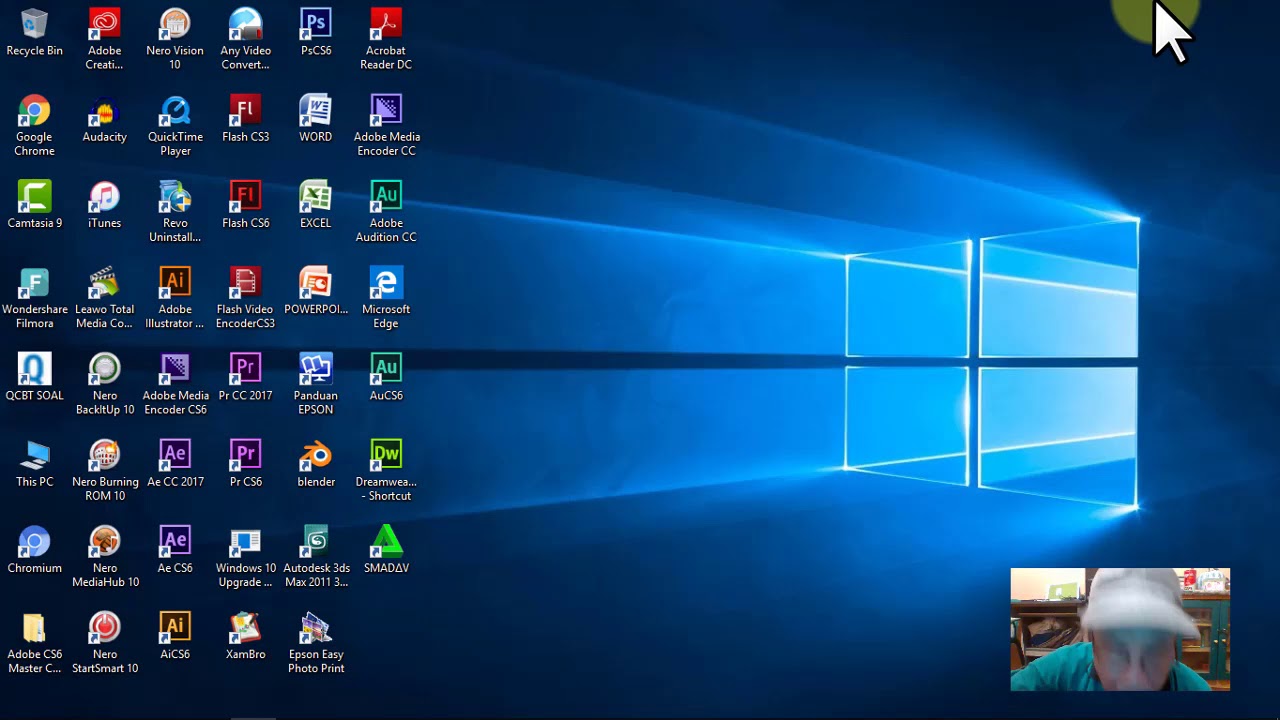Image resolution: width=1280 pixels, height=720 pixels.
Task: Select the Chromium browser icon
Action: click(34, 541)
